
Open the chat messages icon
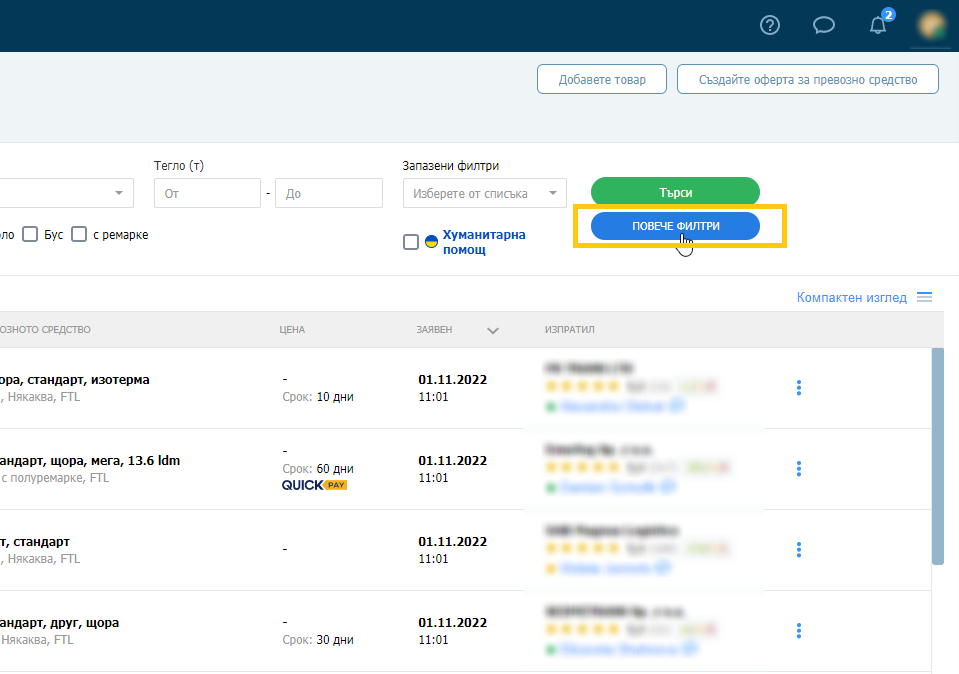(x=823, y=25)
